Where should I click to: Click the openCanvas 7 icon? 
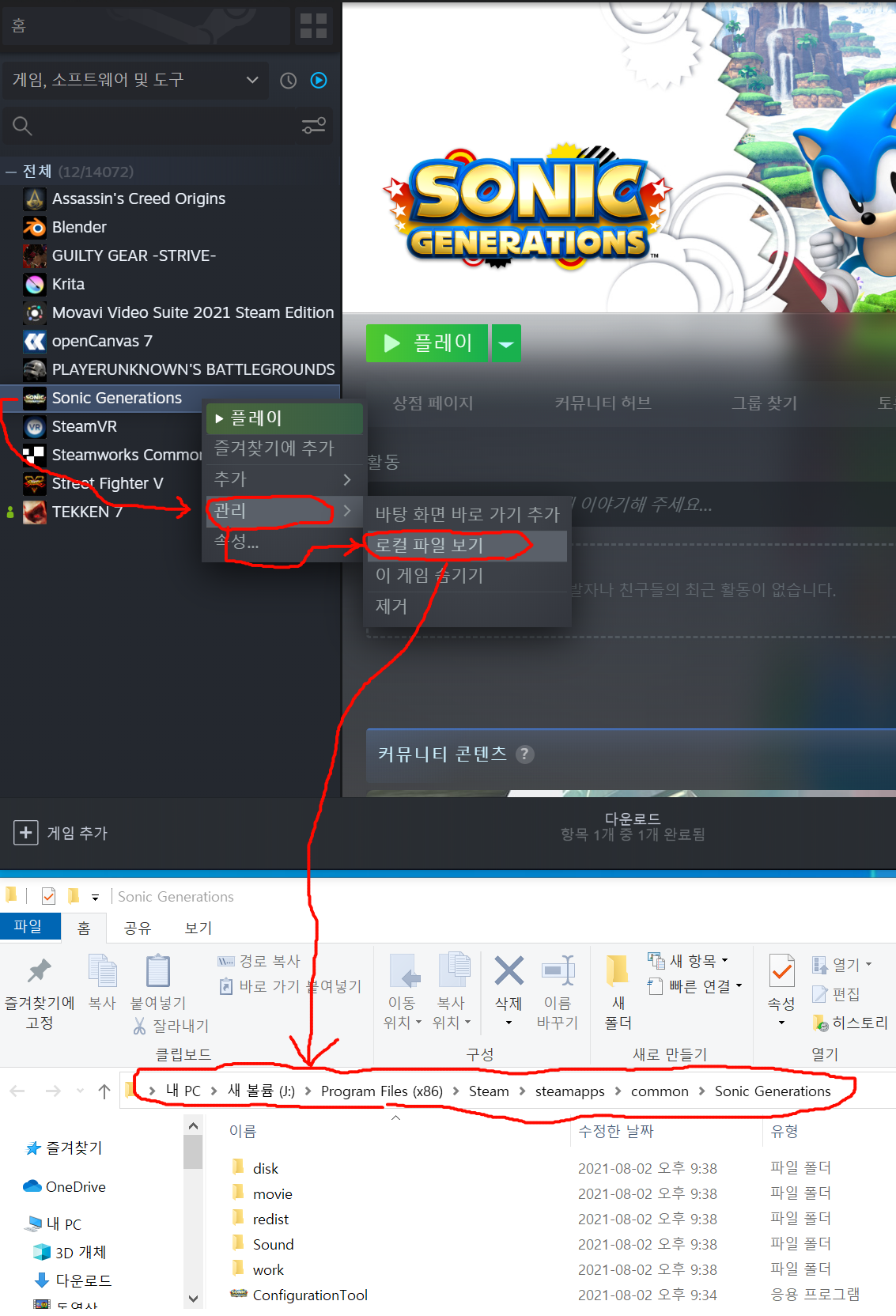tap(34, 341)
